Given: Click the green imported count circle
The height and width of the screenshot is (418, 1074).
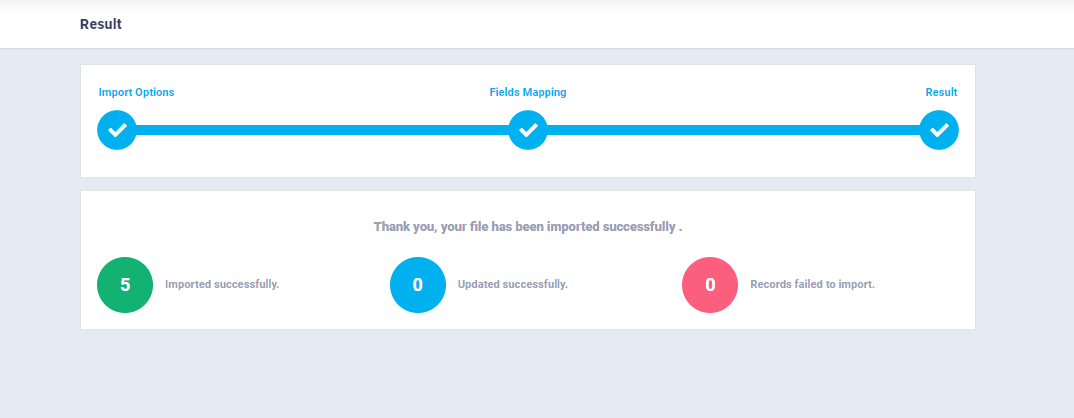Looking at the screenshot, I should tap(125, 285).
